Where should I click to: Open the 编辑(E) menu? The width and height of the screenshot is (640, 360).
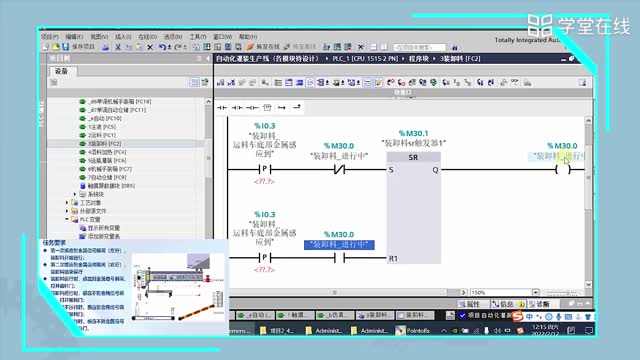[74, 37]
